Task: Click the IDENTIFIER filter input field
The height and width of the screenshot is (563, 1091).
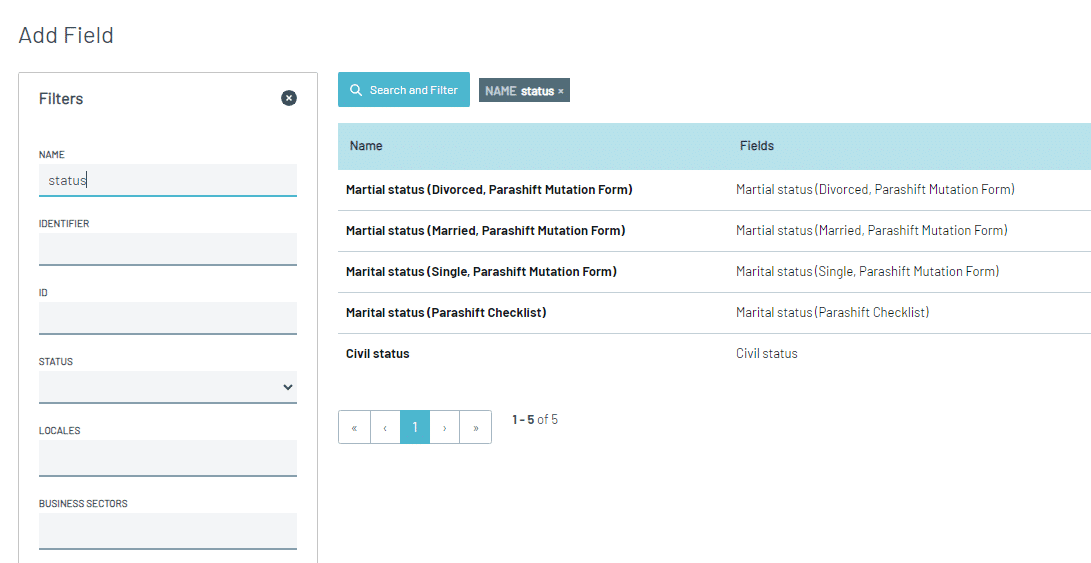Action: pyautogui.click(x=168, y=249)
